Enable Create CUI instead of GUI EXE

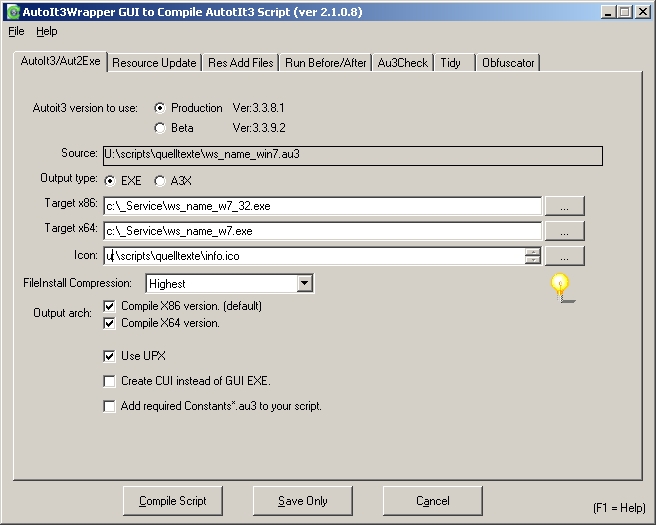click(x=109, y=381)
